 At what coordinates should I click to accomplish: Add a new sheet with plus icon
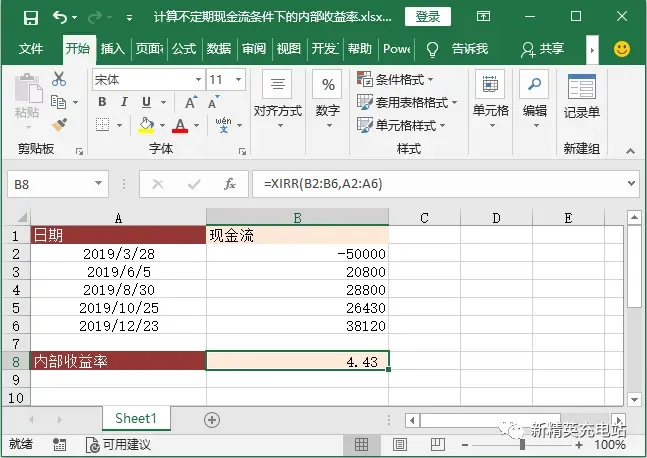click(212, 420)
